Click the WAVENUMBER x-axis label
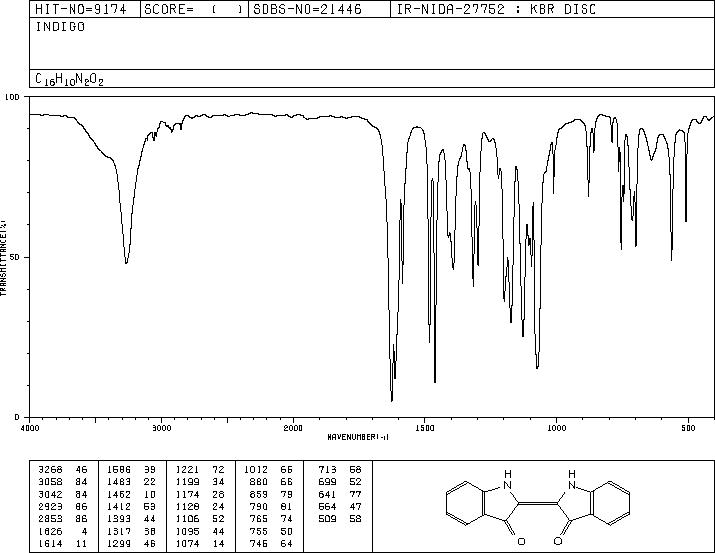715x553 pixels. (358, 437)
